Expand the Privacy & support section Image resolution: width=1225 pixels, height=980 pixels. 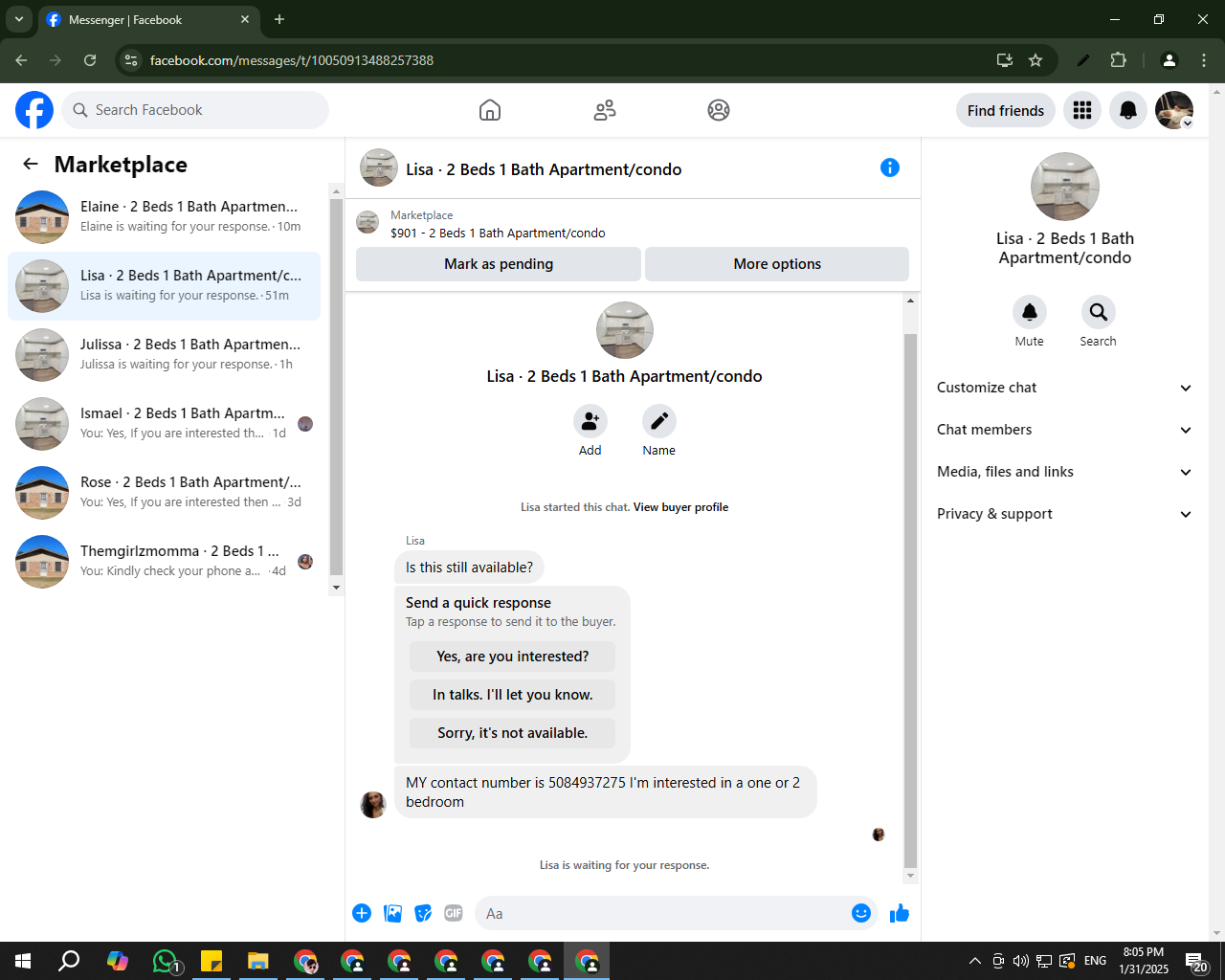[x=1065, y=514]
